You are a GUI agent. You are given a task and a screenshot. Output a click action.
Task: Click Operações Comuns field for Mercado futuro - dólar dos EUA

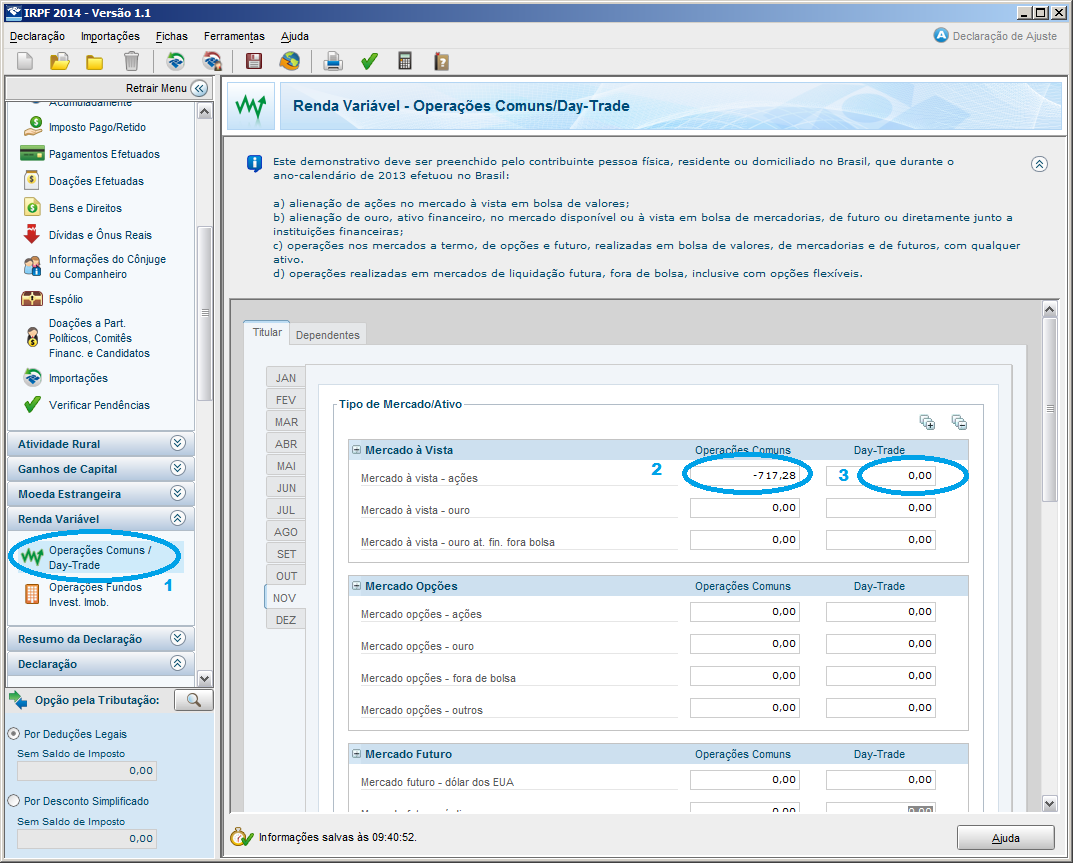tap(745, 780)
